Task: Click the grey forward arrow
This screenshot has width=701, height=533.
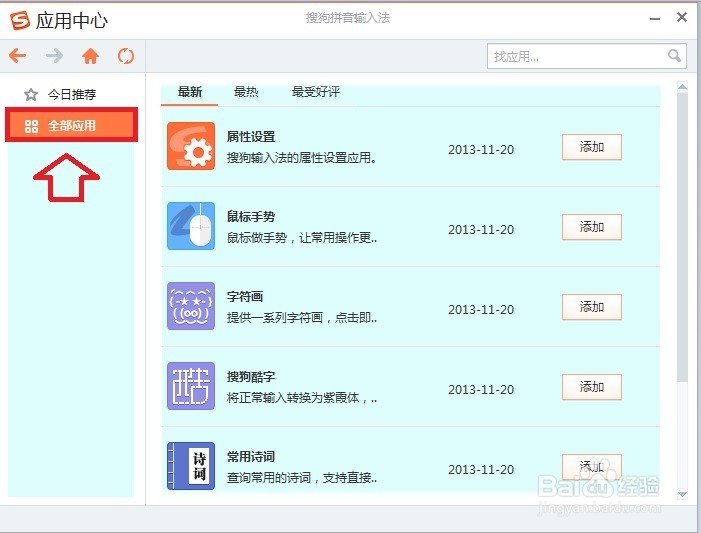Action: click(55, 56)
